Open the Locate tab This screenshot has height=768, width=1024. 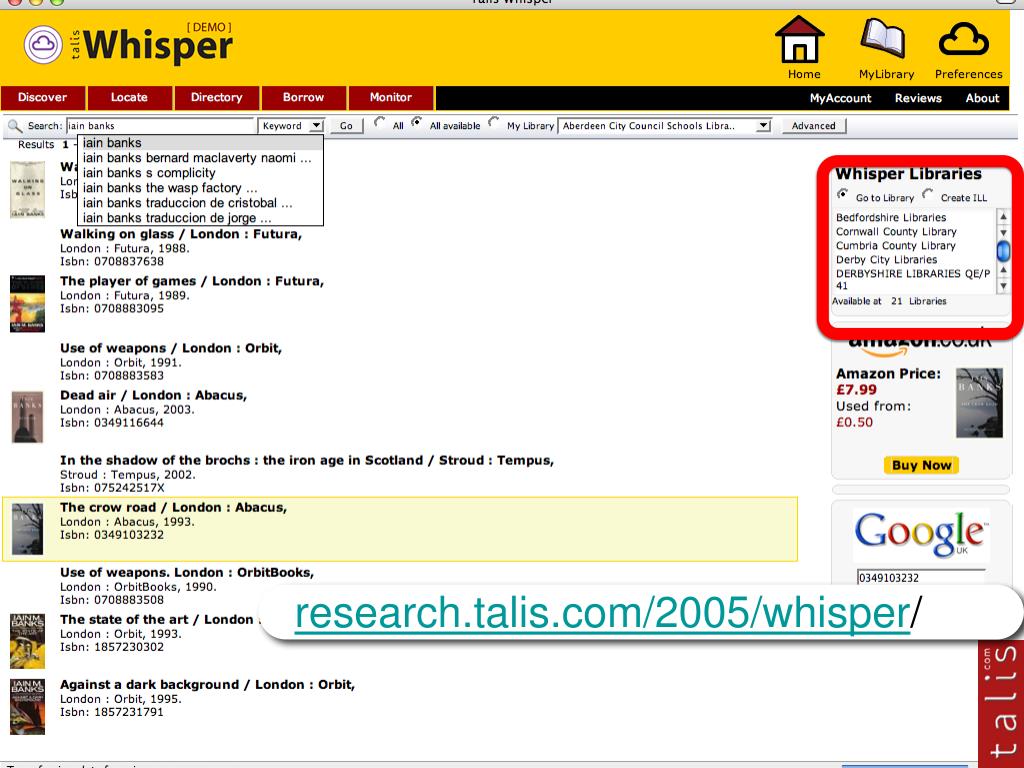(x=129, y=97)
